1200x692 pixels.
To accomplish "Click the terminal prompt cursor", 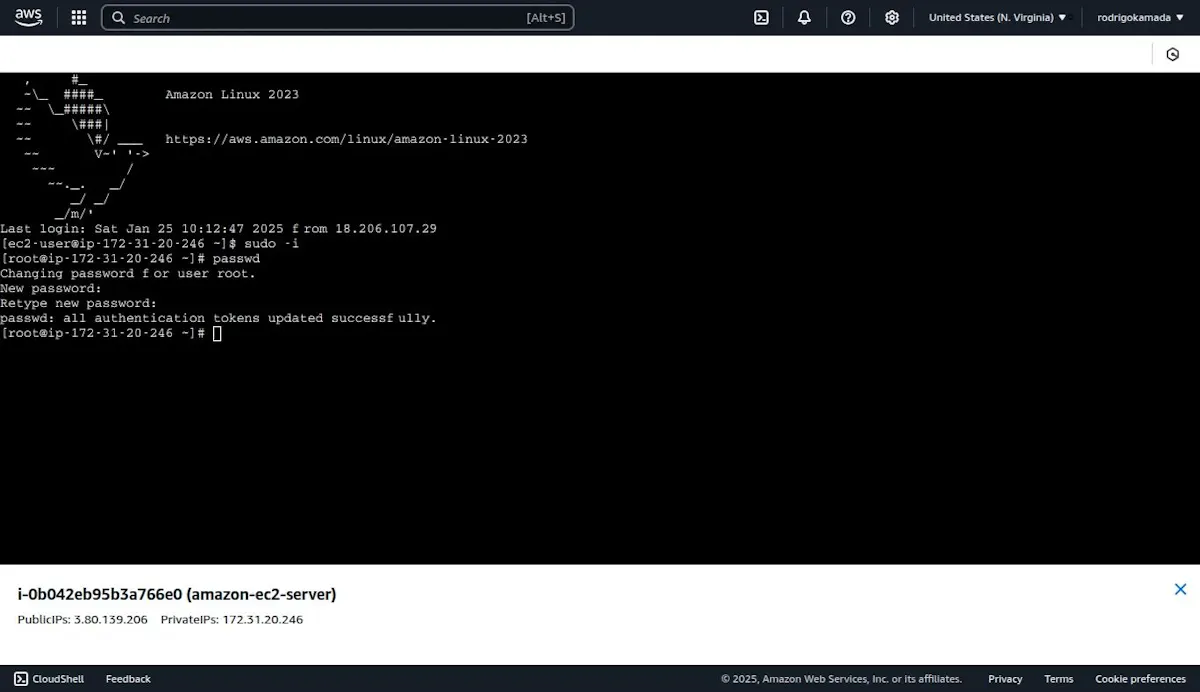I will coord(217,333).
